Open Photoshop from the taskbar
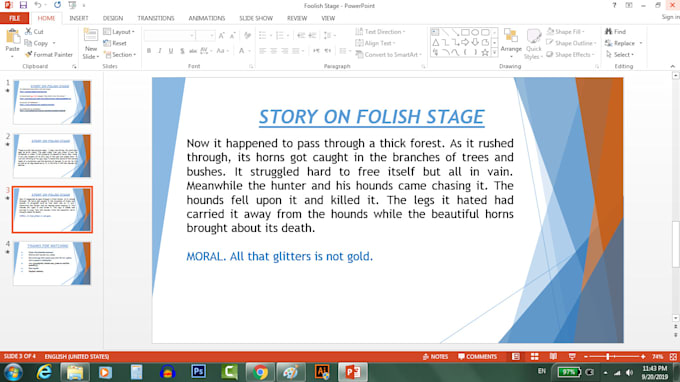 point(198,372)
